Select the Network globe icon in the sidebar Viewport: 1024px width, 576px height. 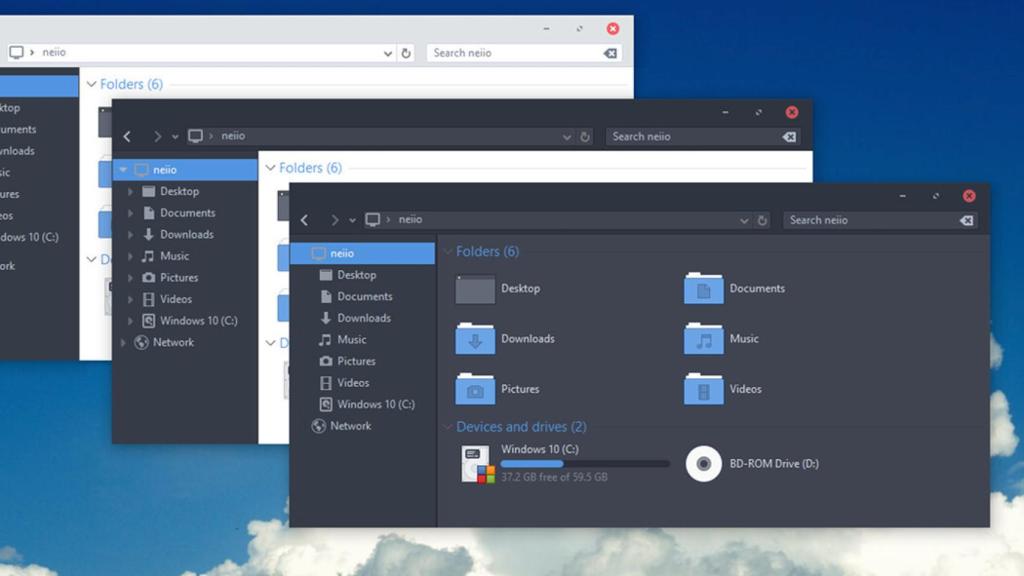(x=317, y=425)
